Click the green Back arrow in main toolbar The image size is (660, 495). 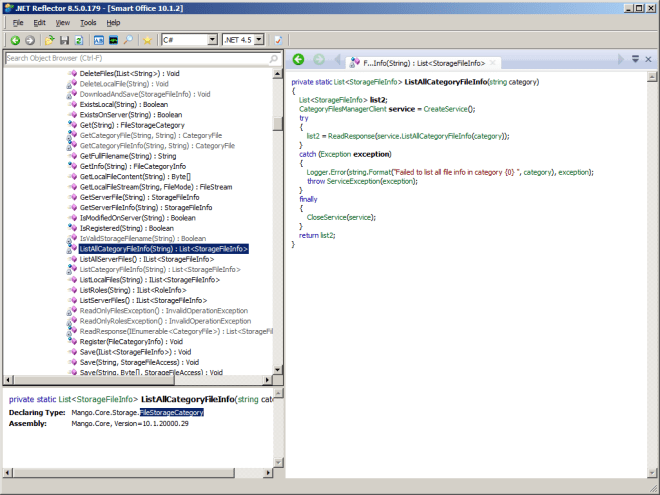pos(14,40)
